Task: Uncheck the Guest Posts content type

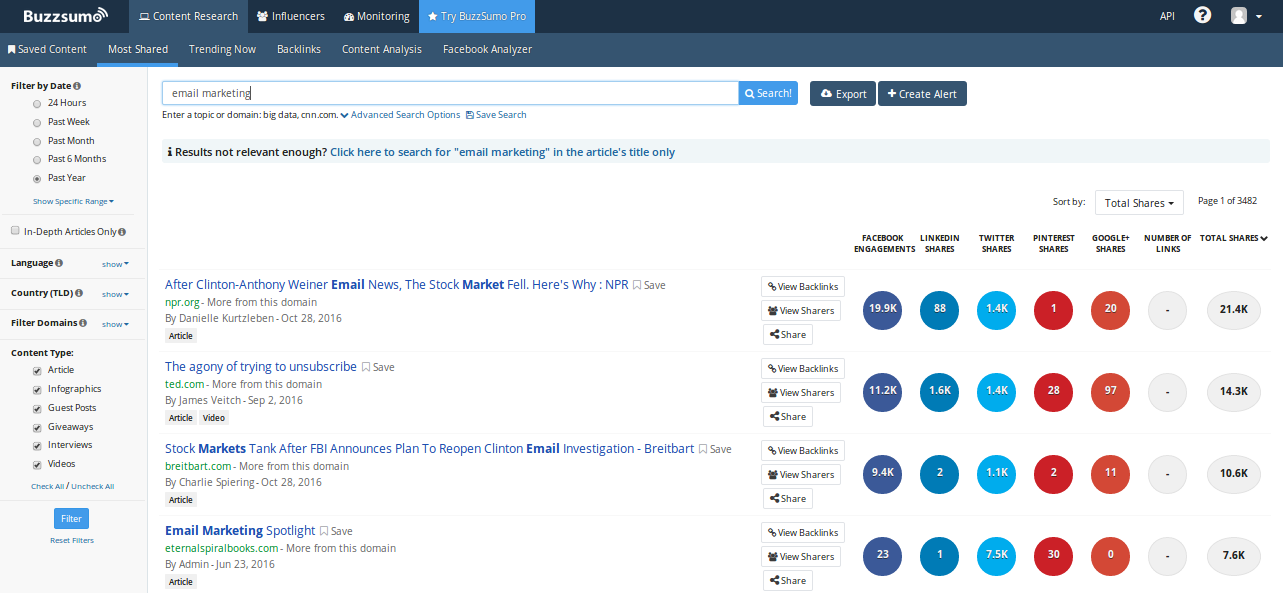Action: [38, 408]
